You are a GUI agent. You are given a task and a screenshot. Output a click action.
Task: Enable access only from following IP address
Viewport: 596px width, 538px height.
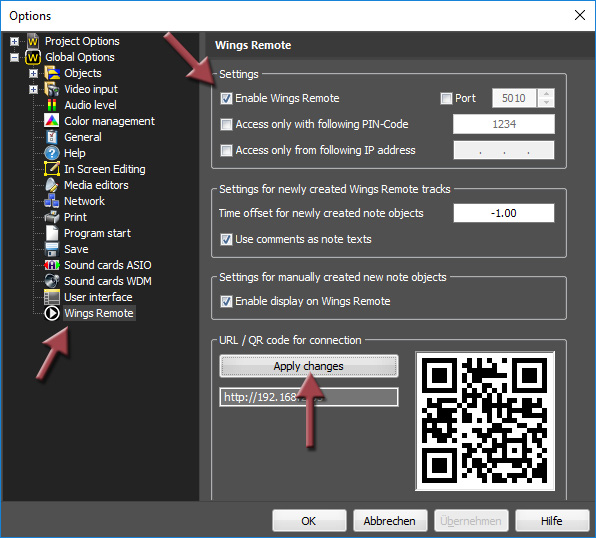pyautogui.click(x=226, y=151)
